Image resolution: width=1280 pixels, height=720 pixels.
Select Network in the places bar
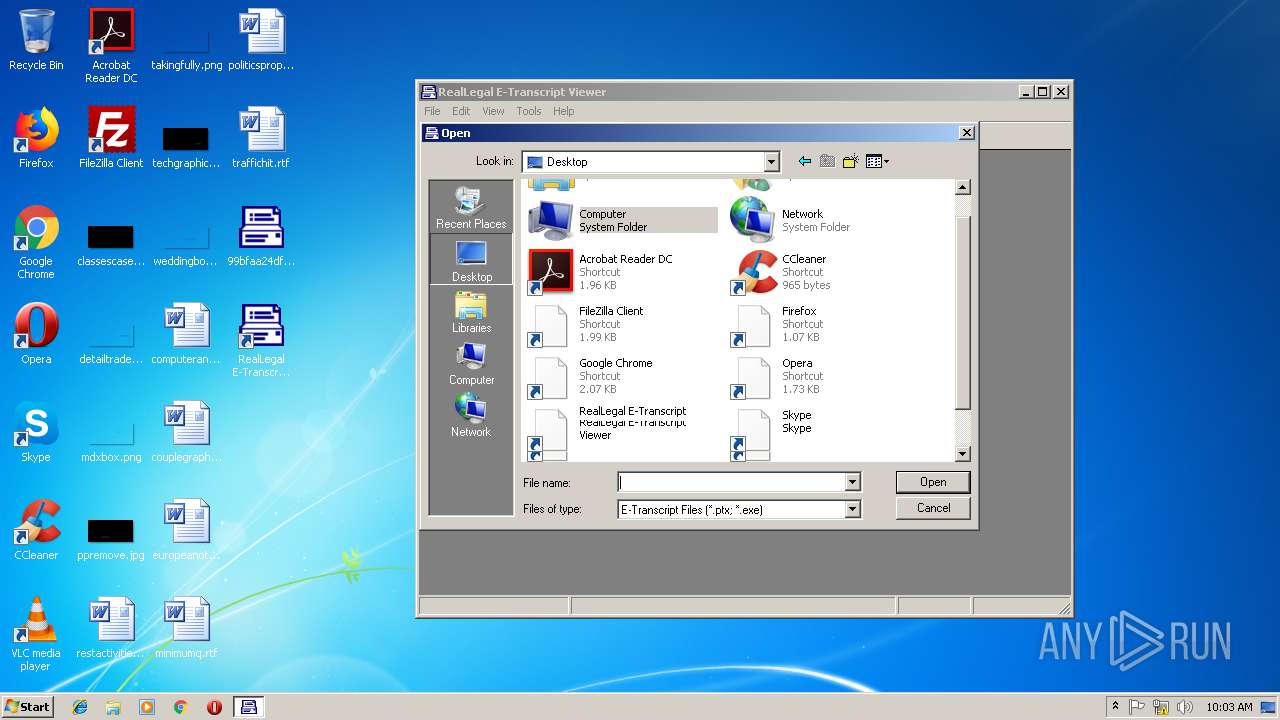pyautogui.click(x=471, y=416)
